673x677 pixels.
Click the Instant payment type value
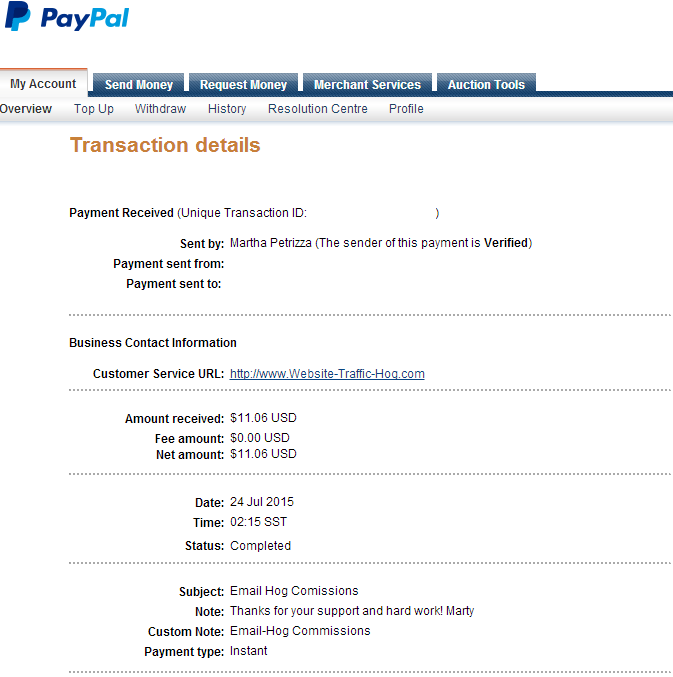pyautogui.click(x=248, y=651)
